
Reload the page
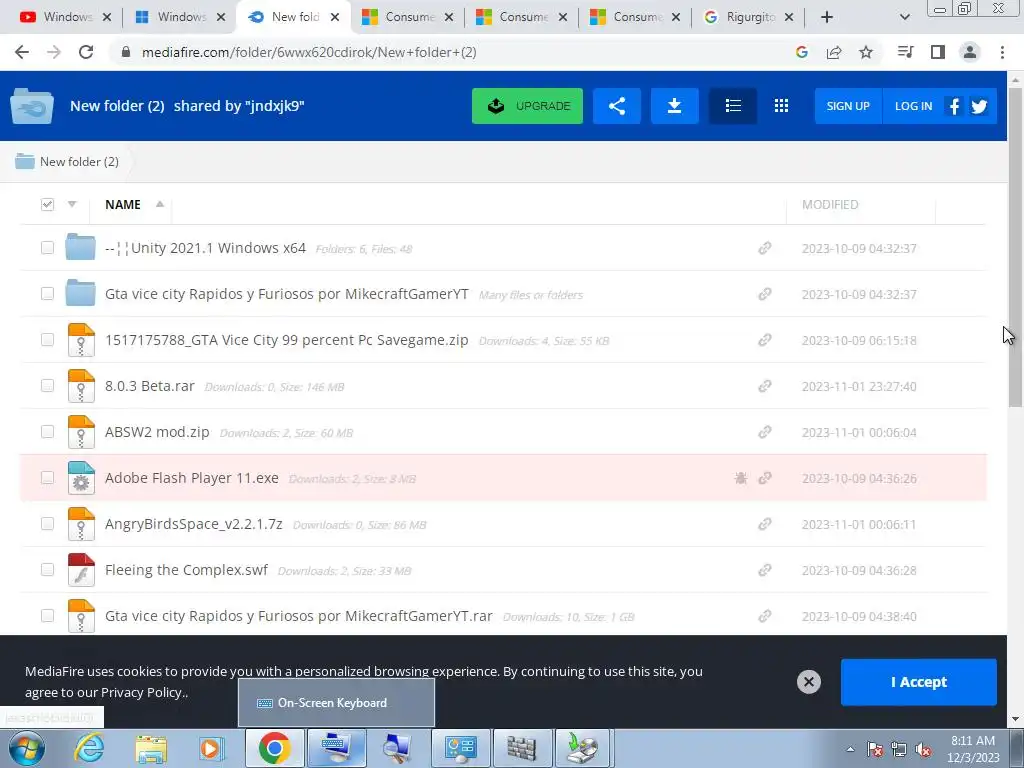coord(86,52)
